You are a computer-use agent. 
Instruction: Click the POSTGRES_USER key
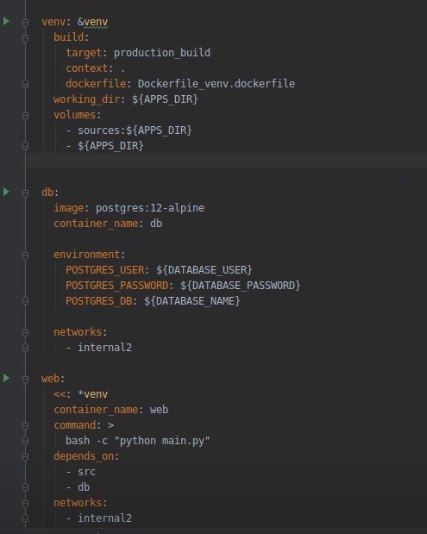click(x=105, y=270)
